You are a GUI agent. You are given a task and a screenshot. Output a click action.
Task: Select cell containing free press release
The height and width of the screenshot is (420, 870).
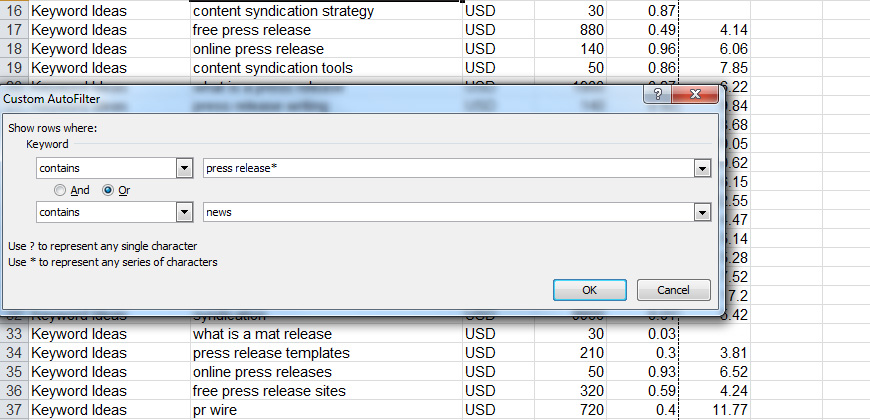point(326,29)
